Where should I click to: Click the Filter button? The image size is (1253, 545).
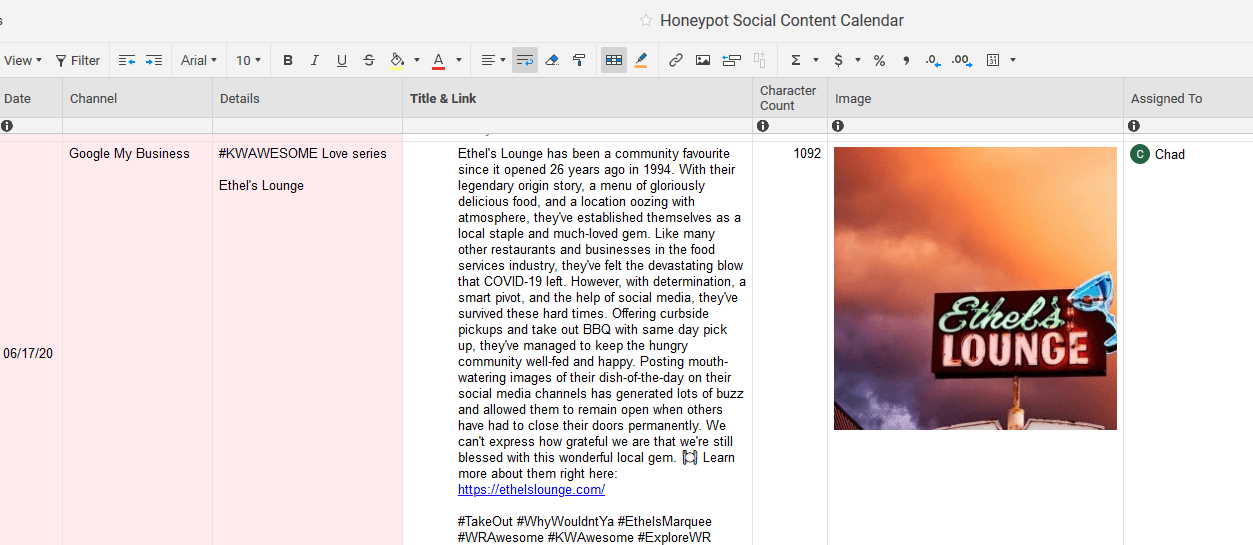[x=77, y=60]
